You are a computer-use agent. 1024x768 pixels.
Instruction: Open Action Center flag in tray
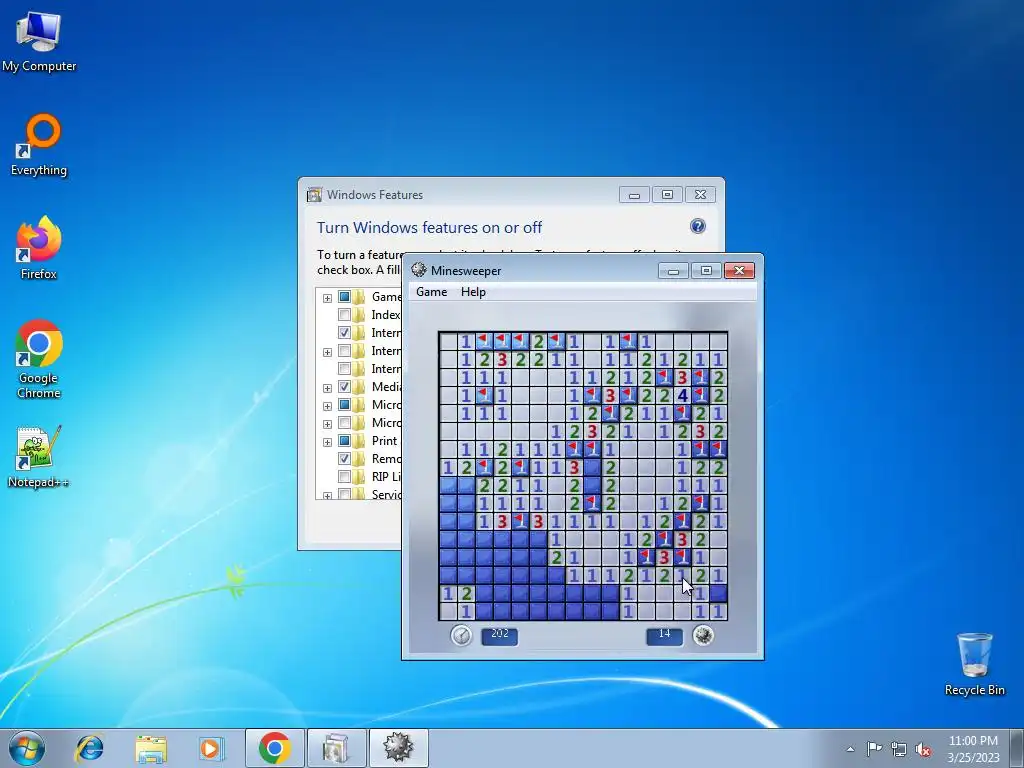pos(874,748)
